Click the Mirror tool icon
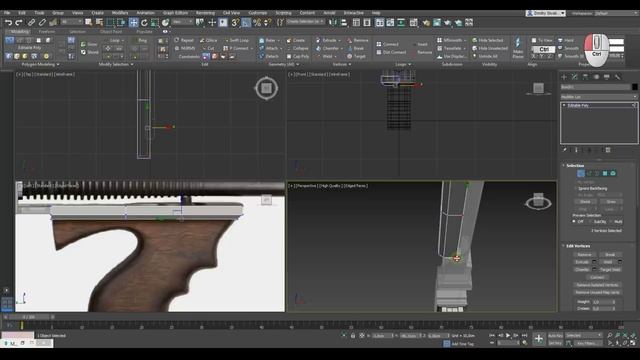The image size is (640, 360). coord(333,22)
